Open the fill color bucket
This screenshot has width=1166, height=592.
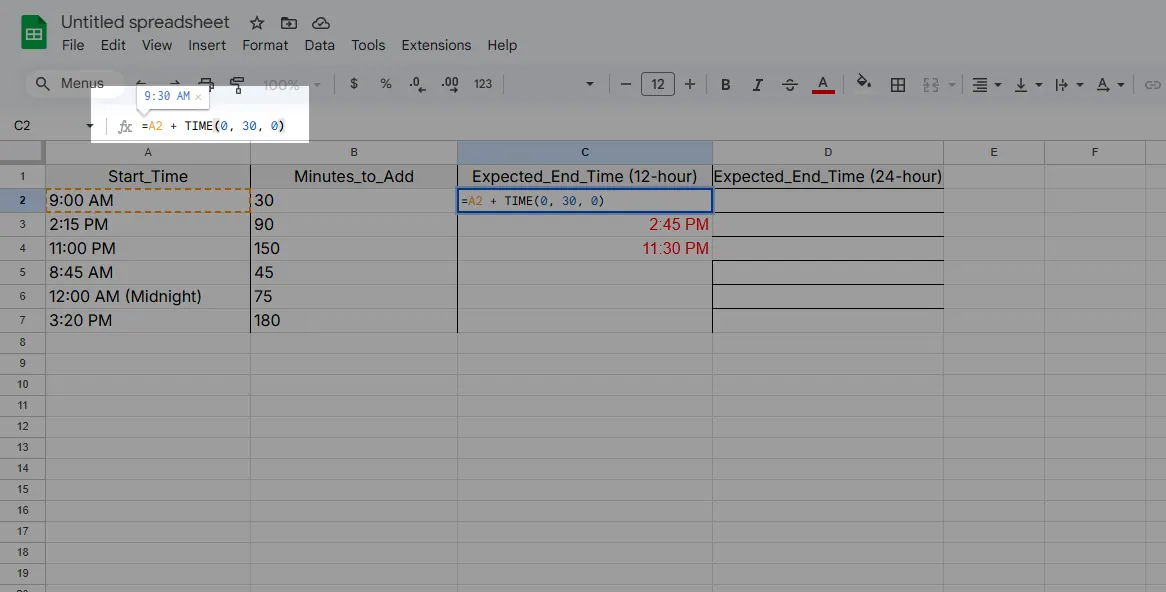point(864,84)
